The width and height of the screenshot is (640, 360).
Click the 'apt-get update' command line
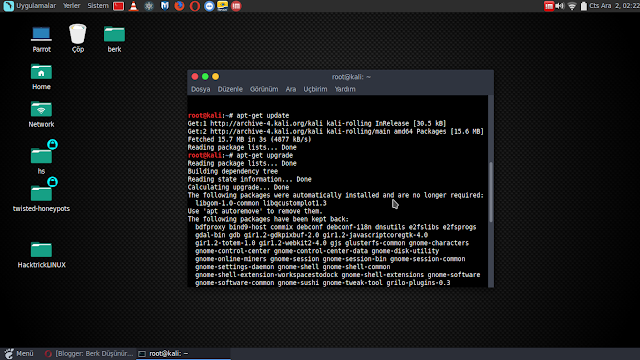238,116
